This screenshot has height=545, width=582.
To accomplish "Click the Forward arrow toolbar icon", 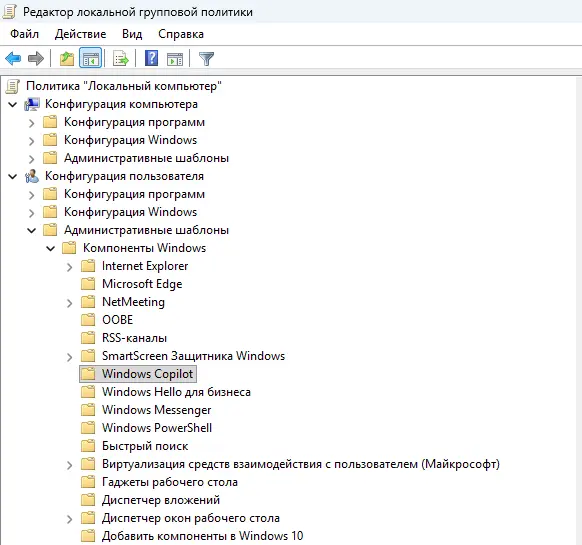I will pyautogui.click(x=36, y=58).
